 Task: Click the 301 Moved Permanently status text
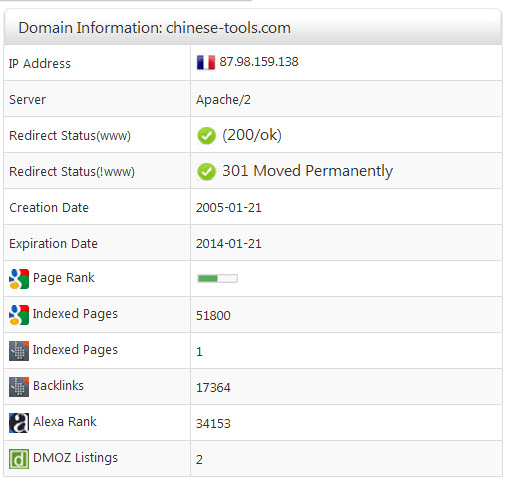point(307,171)
